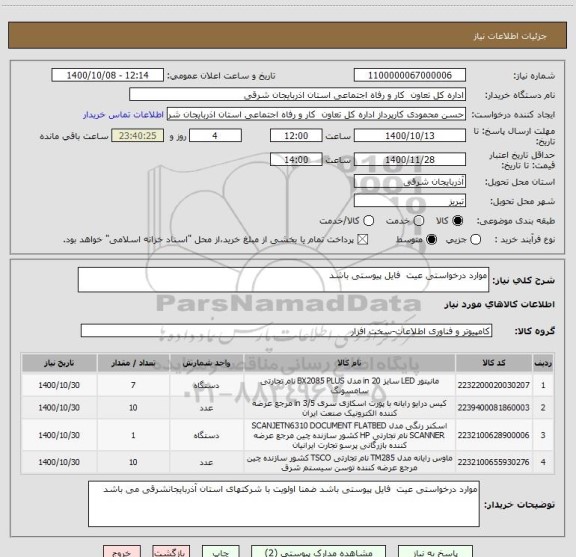Click the شماره نیاز number field
Image resolution: width=576 pixels, height=557 pixels.
(410, 75)
